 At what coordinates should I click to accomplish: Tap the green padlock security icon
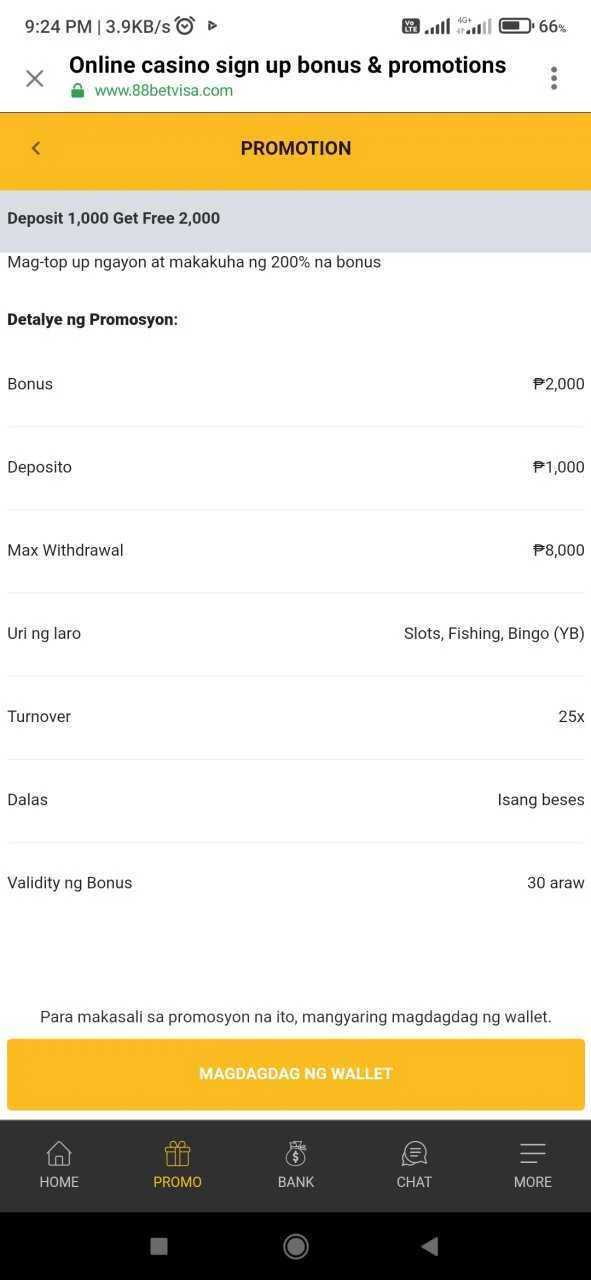(x=78, y=90)
